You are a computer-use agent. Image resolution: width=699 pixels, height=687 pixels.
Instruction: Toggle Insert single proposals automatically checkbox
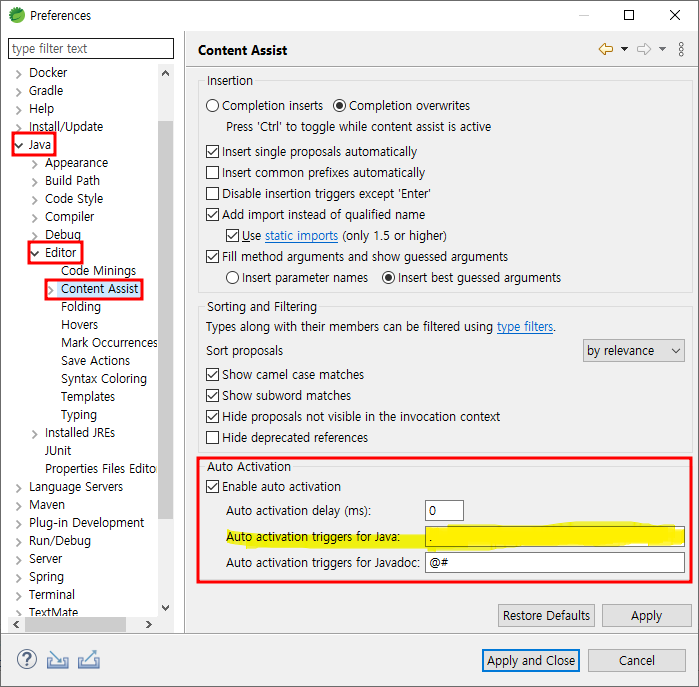click(x=213, y=152)
